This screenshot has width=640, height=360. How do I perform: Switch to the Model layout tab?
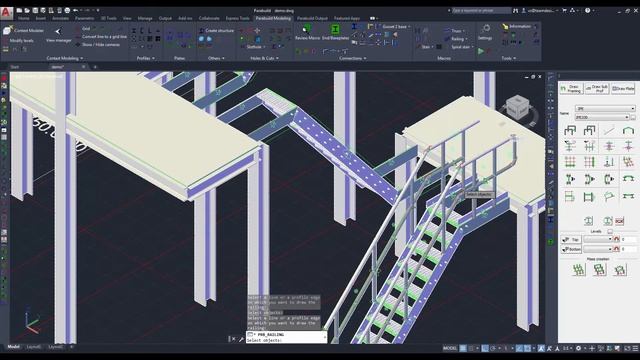click(x=13, y=347)
